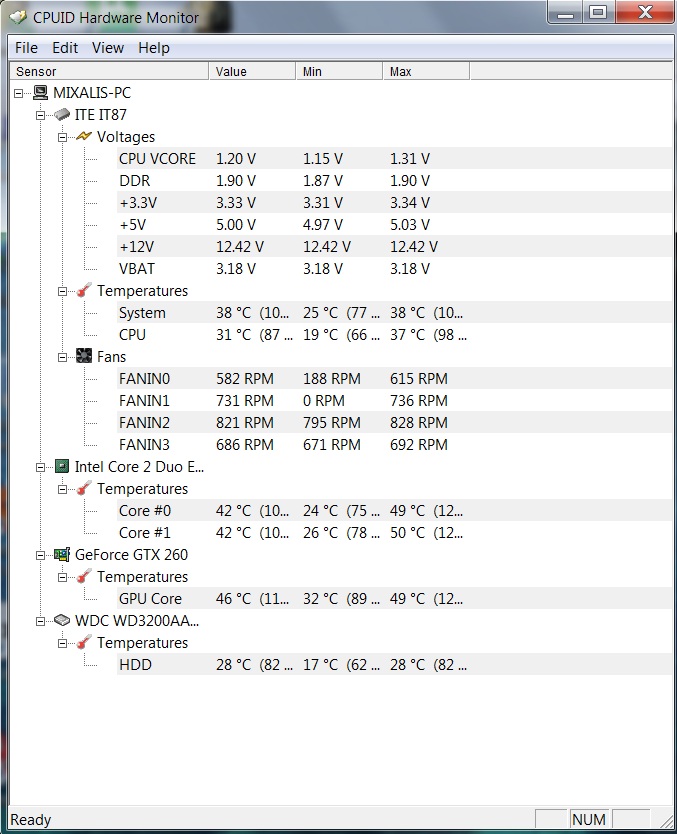Click the 671 RPM minimum of FANIN3

pos(331,445)
